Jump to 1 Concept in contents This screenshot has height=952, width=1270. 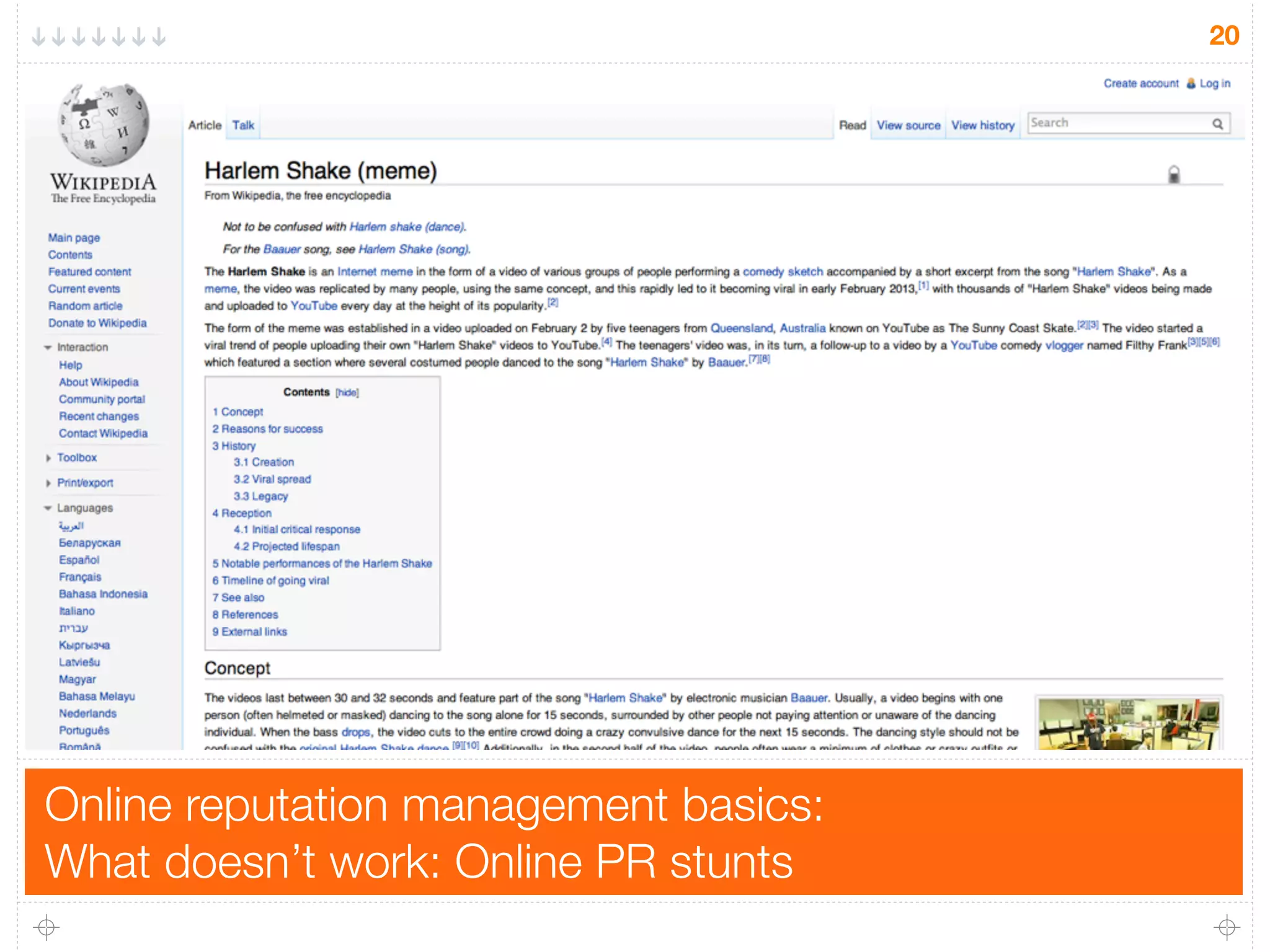(238, 412)
